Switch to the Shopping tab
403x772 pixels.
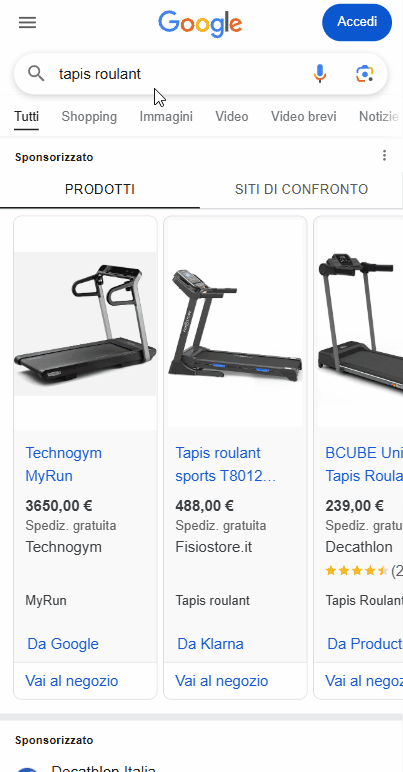[x=89, y=117]
